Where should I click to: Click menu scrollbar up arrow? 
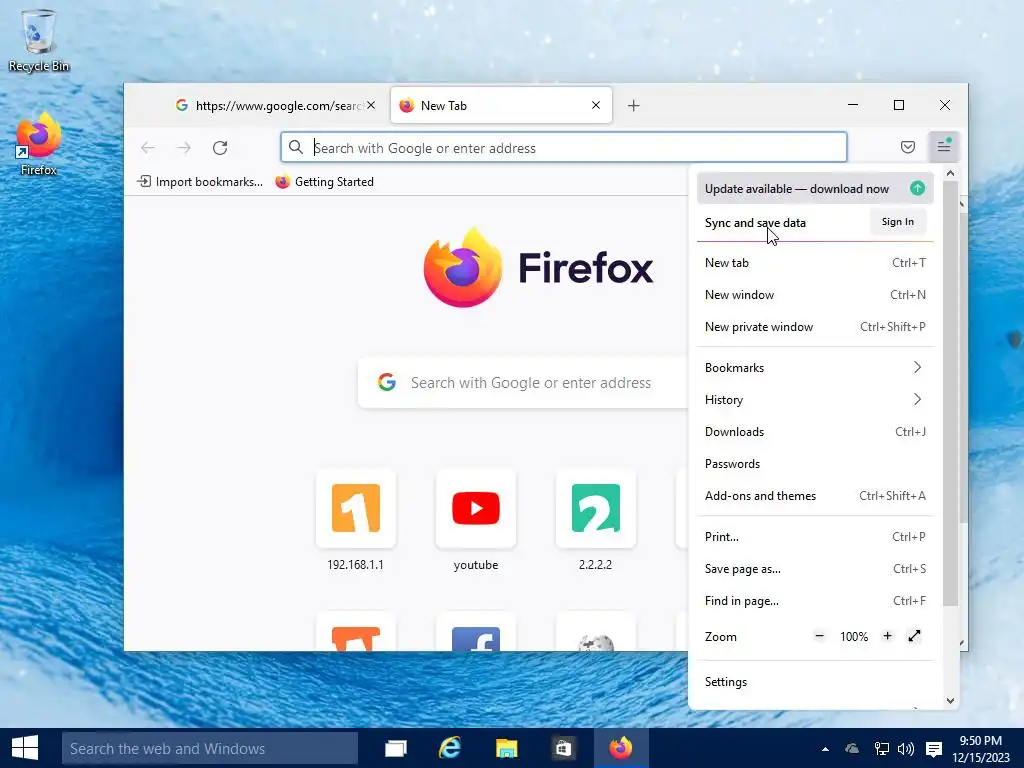(950, 174)
